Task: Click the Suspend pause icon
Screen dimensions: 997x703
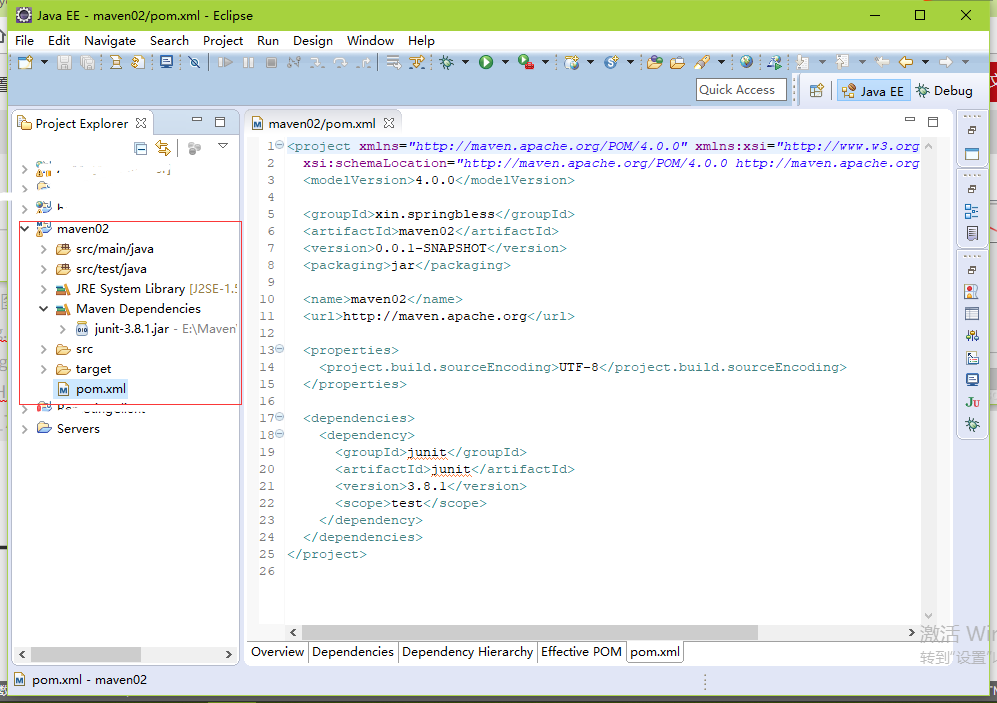Action: point(249,62)
